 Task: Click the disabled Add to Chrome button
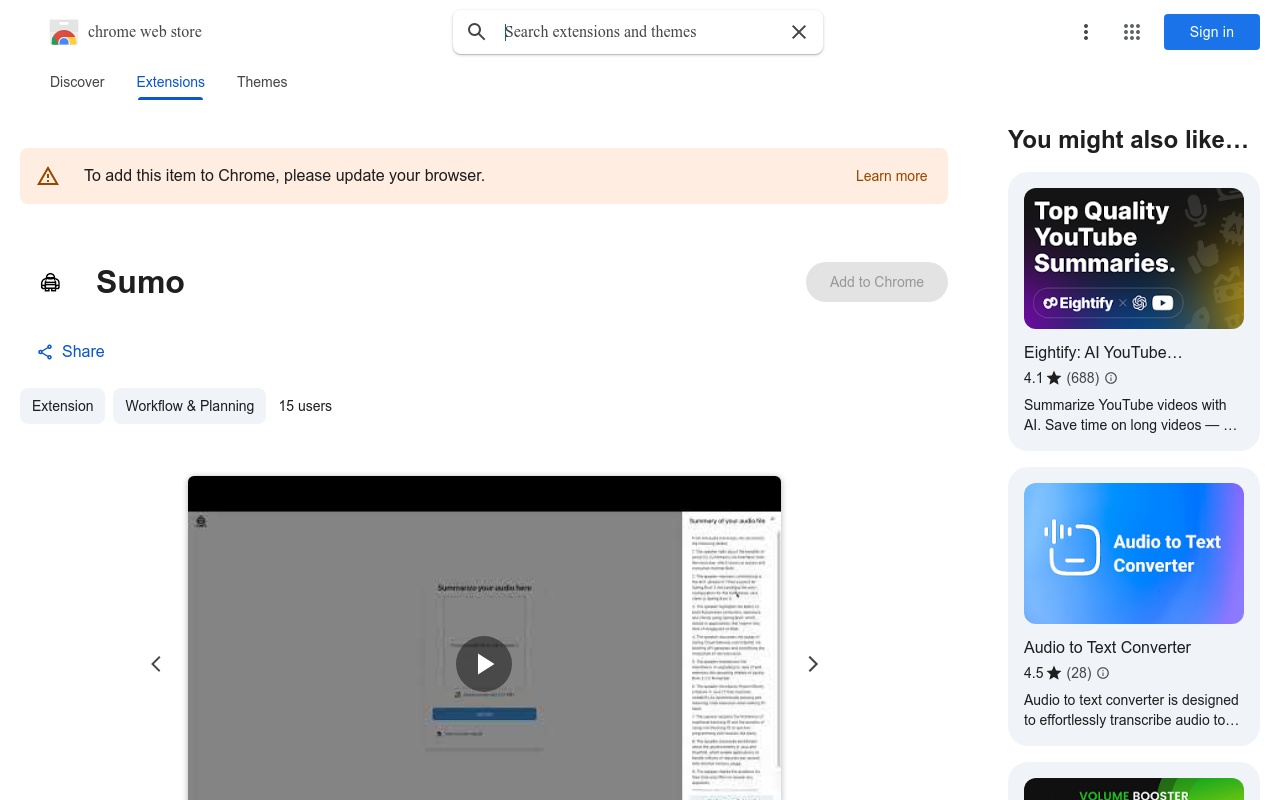coord(877,282)
